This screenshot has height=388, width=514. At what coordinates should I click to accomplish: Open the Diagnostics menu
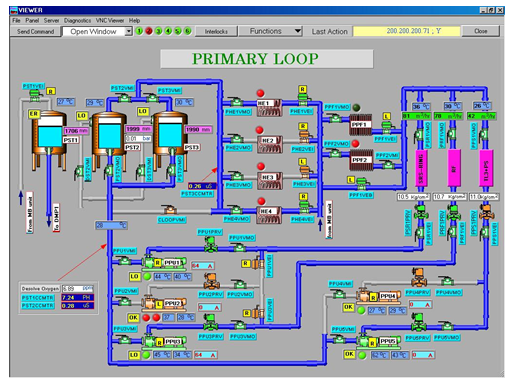[x=77, y=20]
